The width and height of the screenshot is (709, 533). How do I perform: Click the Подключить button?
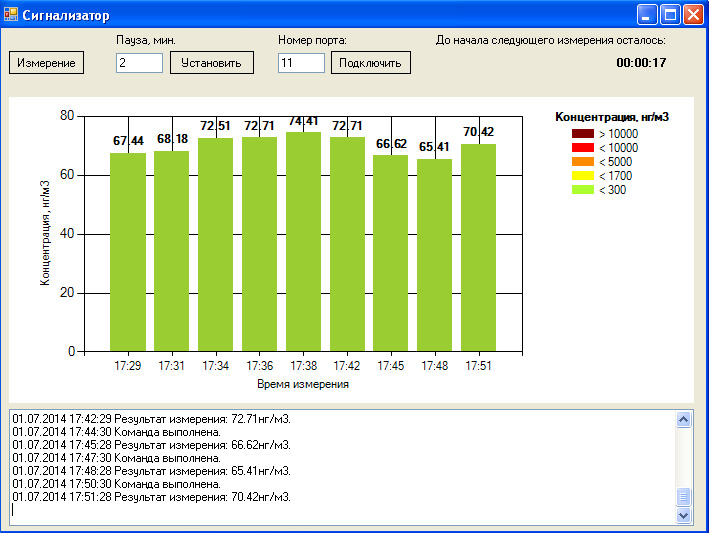(371, 62)
